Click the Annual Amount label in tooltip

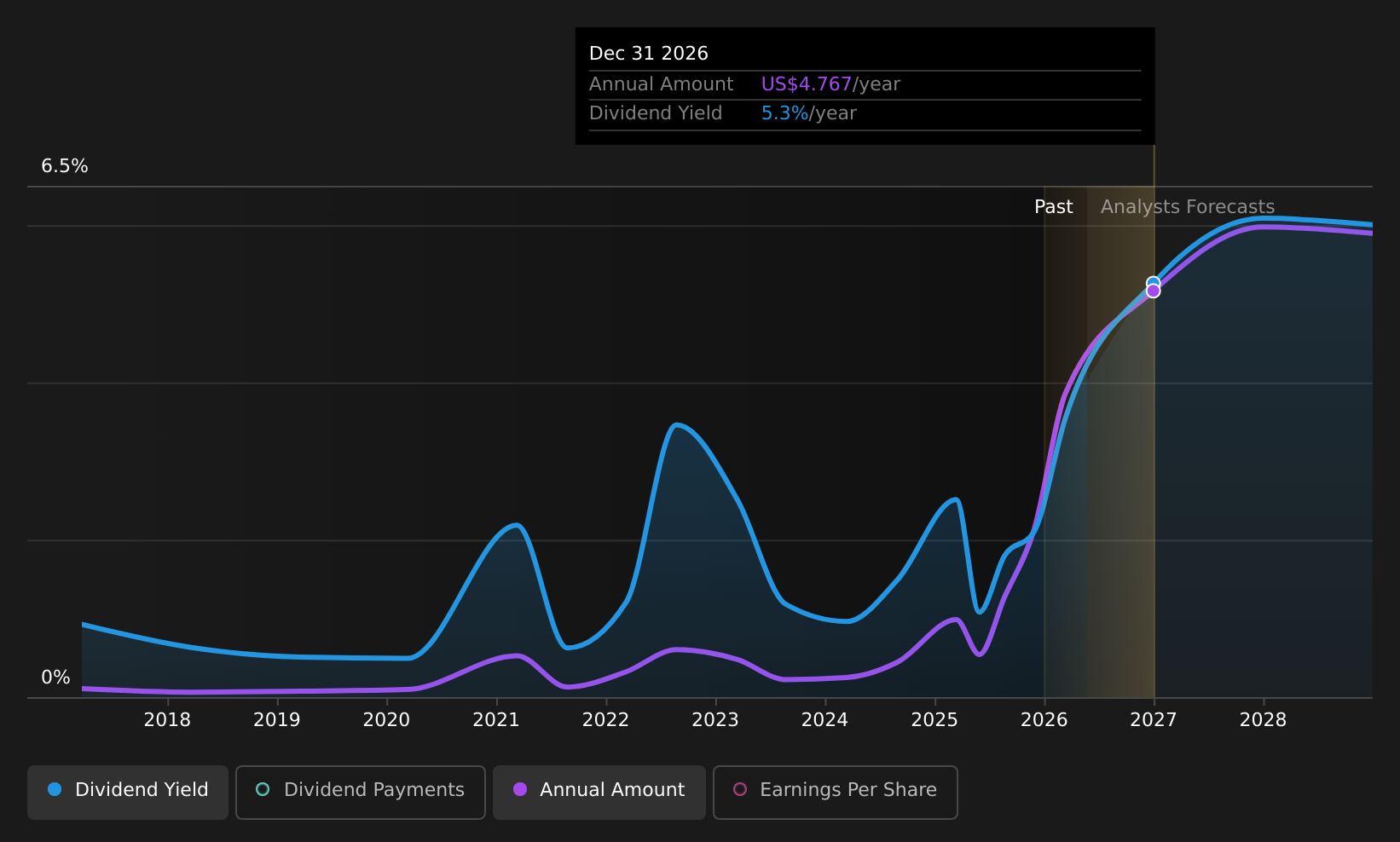click(662, 84)
